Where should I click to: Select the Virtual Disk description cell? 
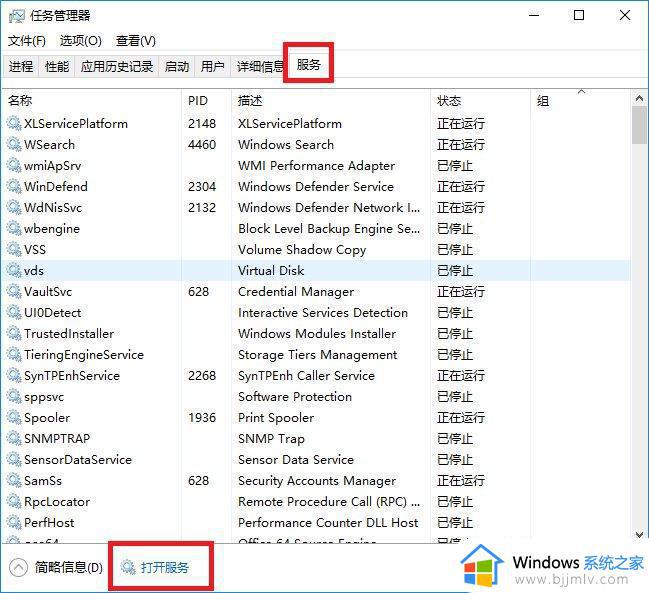click(271, 271)
